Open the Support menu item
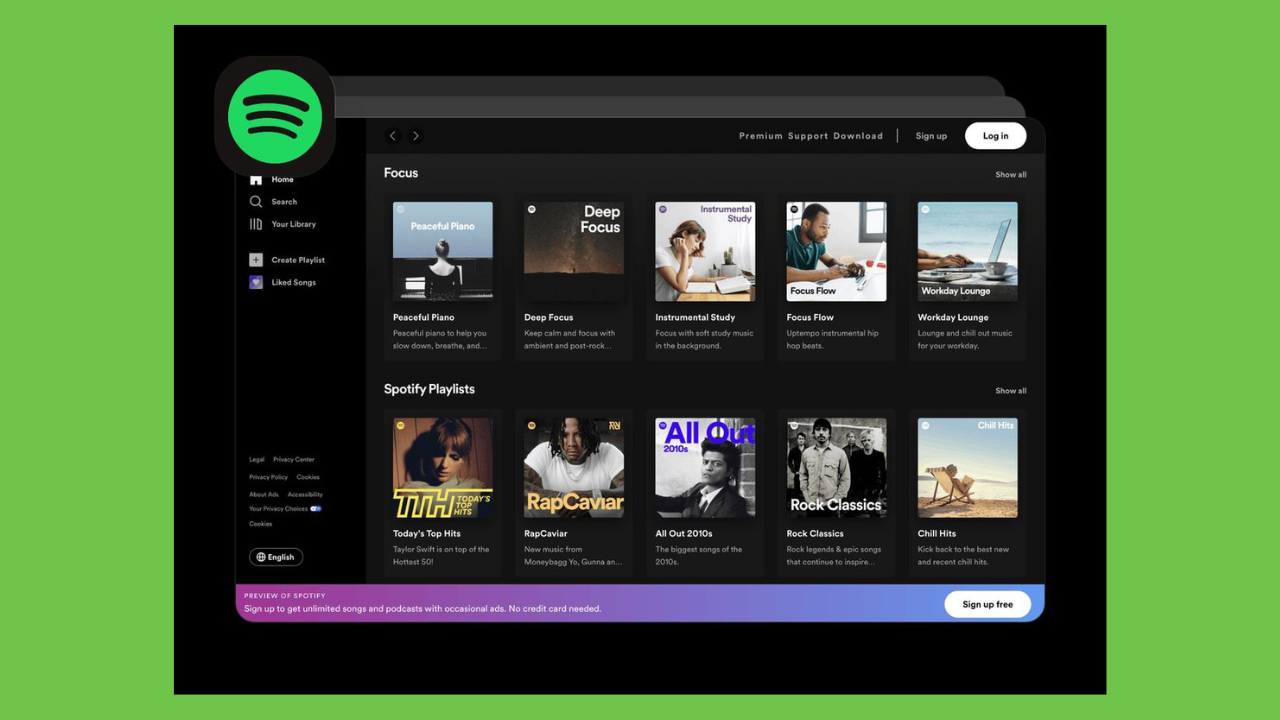Image resolution: width=1280 pixels, height=720 pixels. pos(807,136)
